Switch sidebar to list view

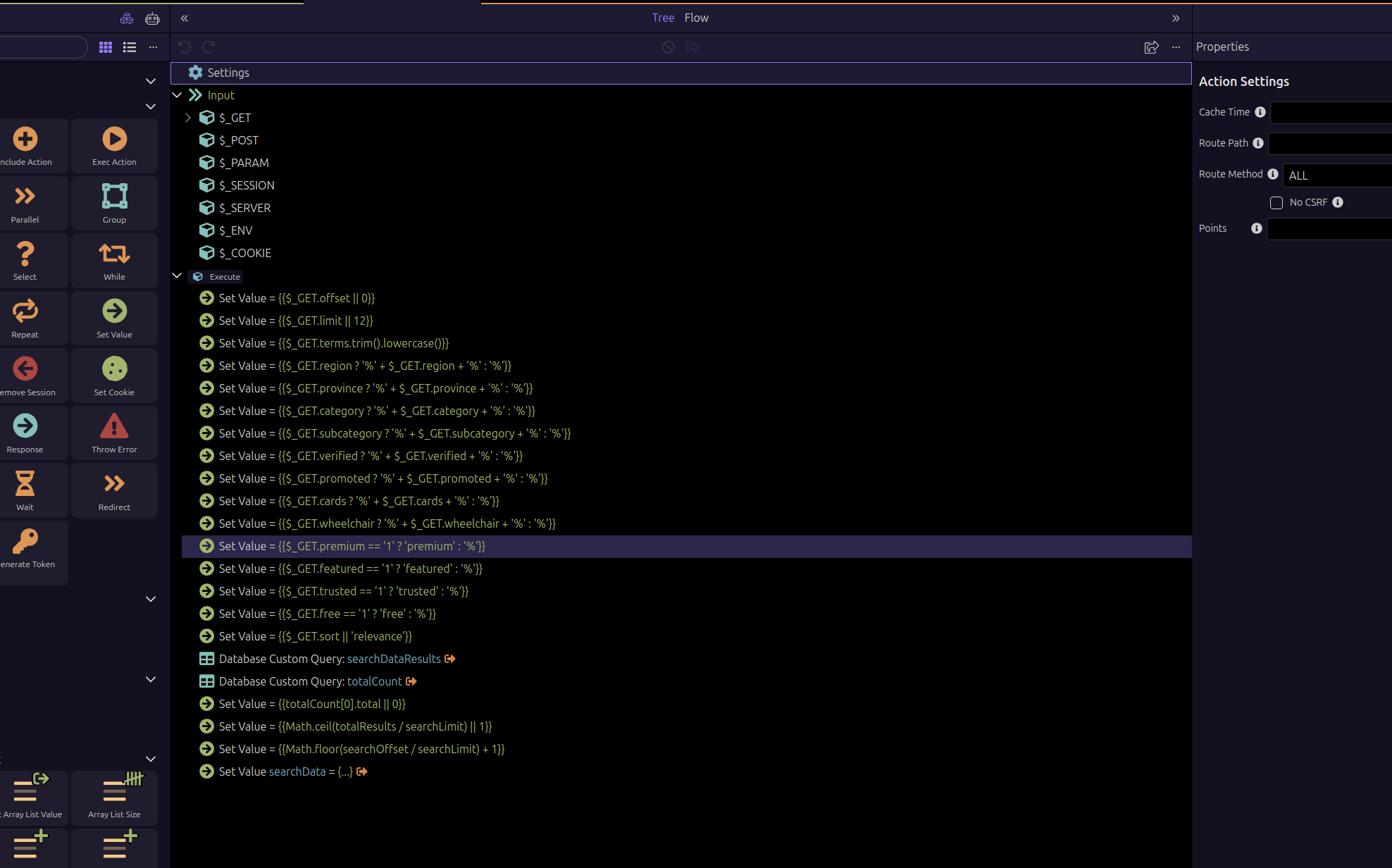pyautogui.click(x=130, y=47)
